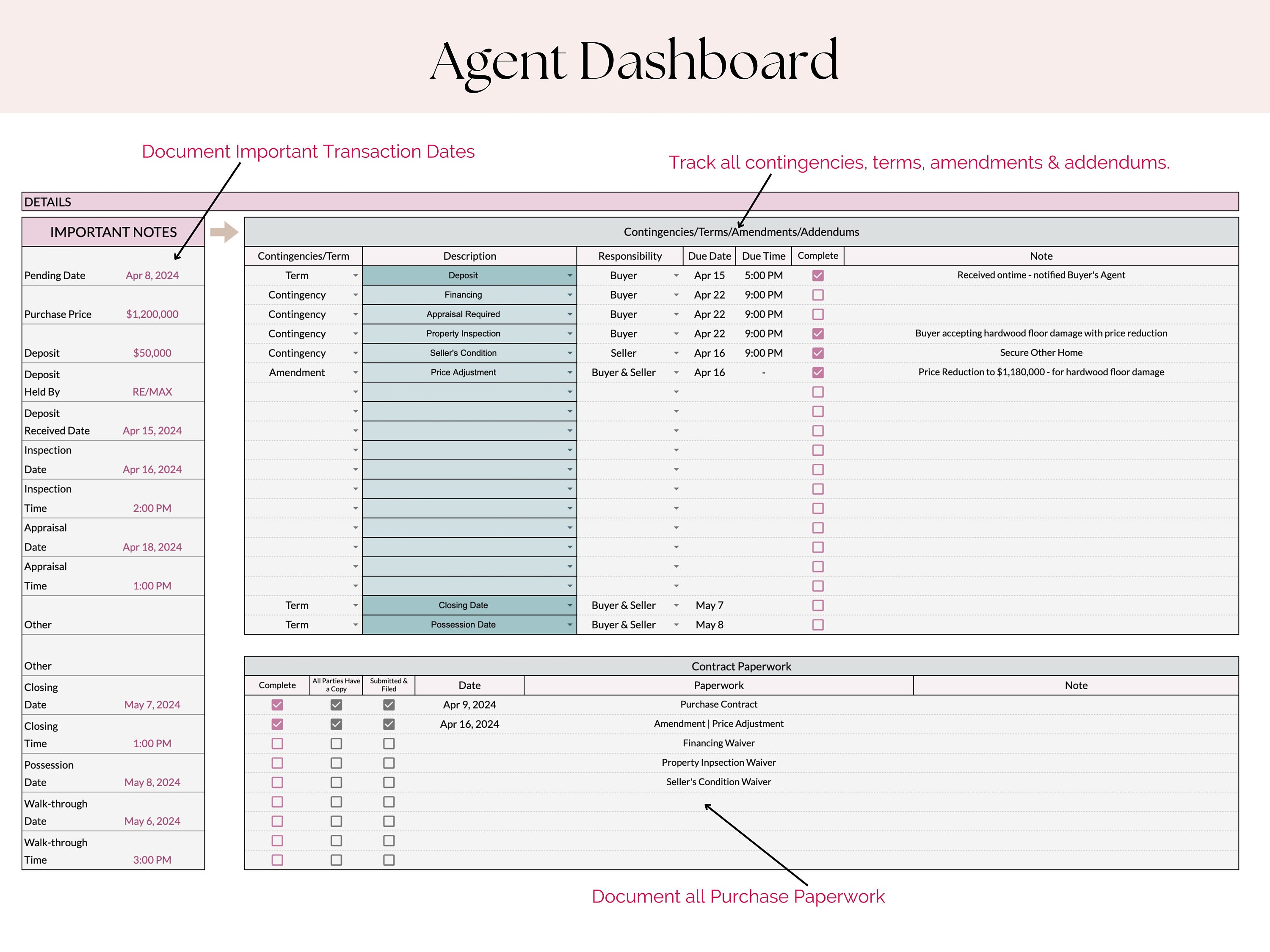Viewport: 1270px width, 952px height.
Task: Click the Purchase Price amount $1,200,000
Action: [x=152, y=314]
